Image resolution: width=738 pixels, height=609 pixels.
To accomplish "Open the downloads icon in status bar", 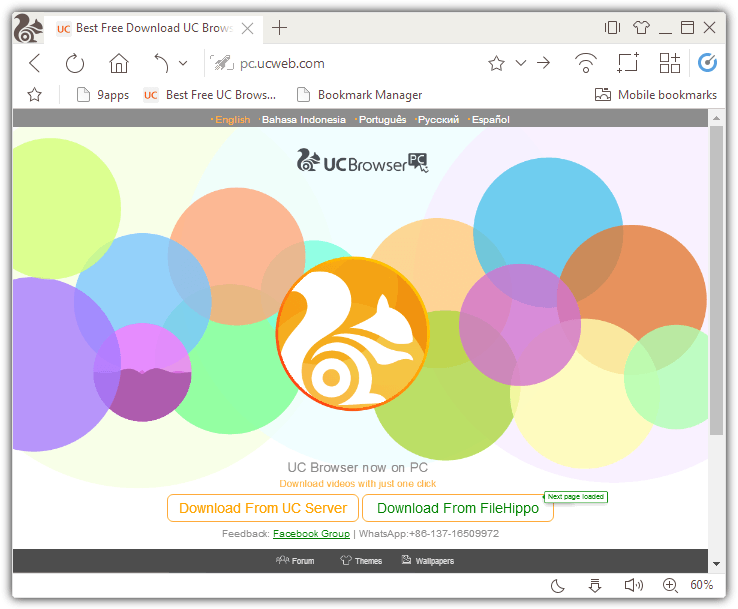I will pos(595,585).
